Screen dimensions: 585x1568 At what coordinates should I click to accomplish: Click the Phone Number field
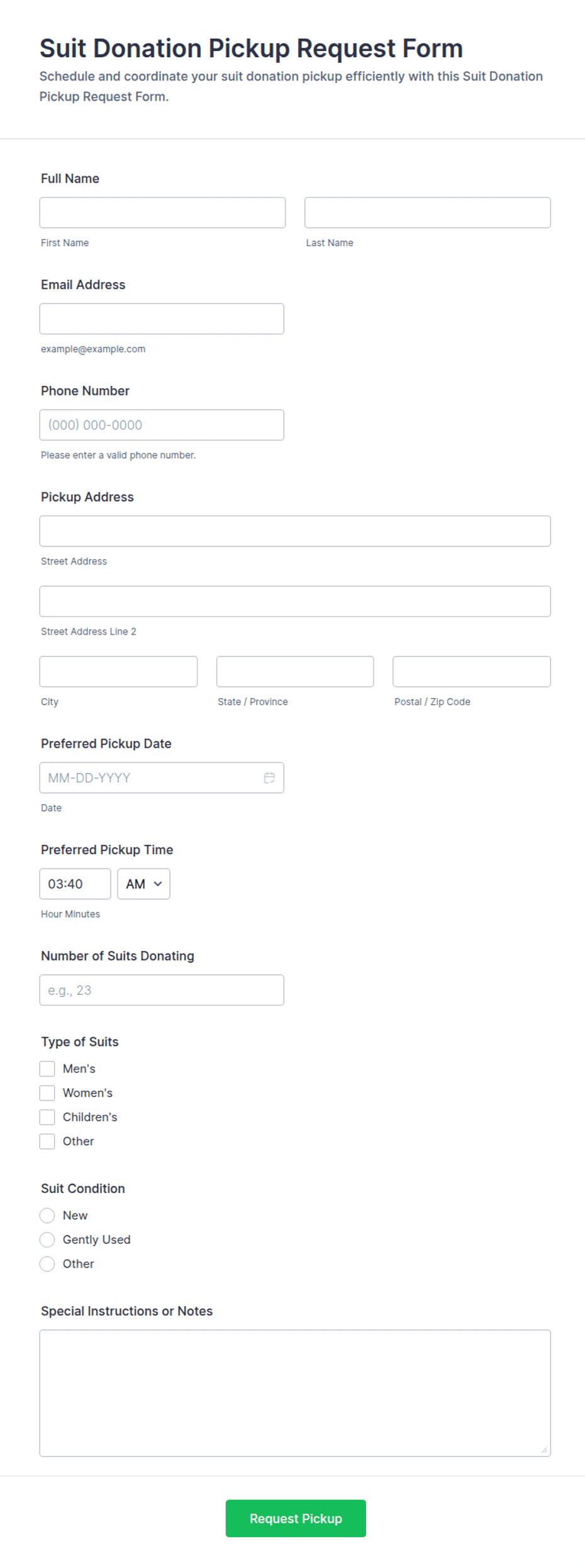pos(162,425)
